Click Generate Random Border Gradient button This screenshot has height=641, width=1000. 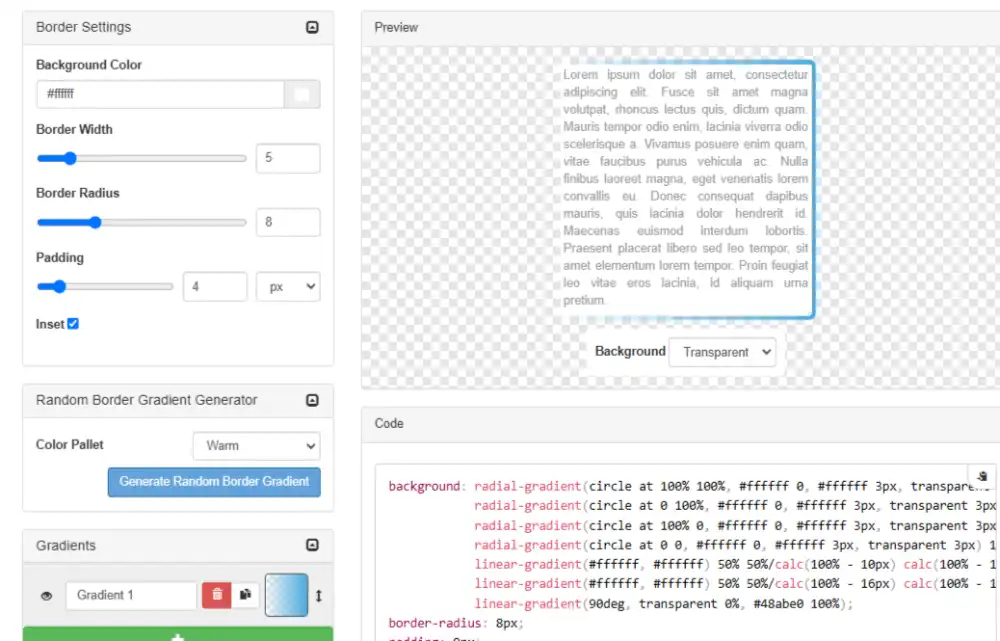click(214, 482)
